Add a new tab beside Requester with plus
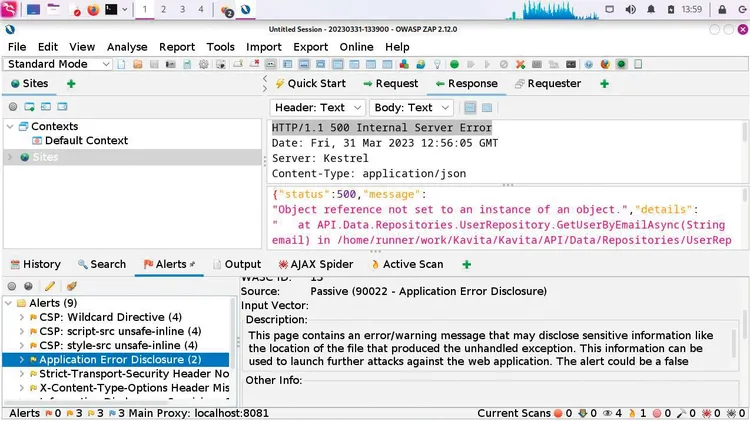750x421 pixels. point(605,84)
